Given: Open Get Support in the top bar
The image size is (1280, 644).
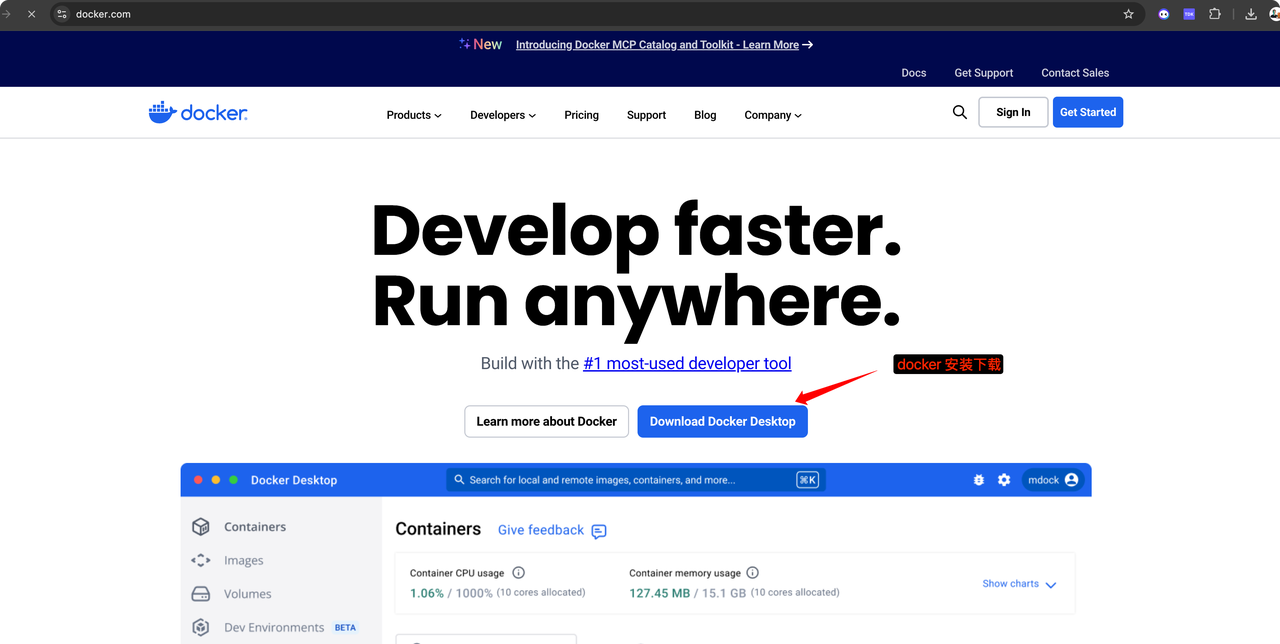Looking at the screenshot, I should (984, 73).
